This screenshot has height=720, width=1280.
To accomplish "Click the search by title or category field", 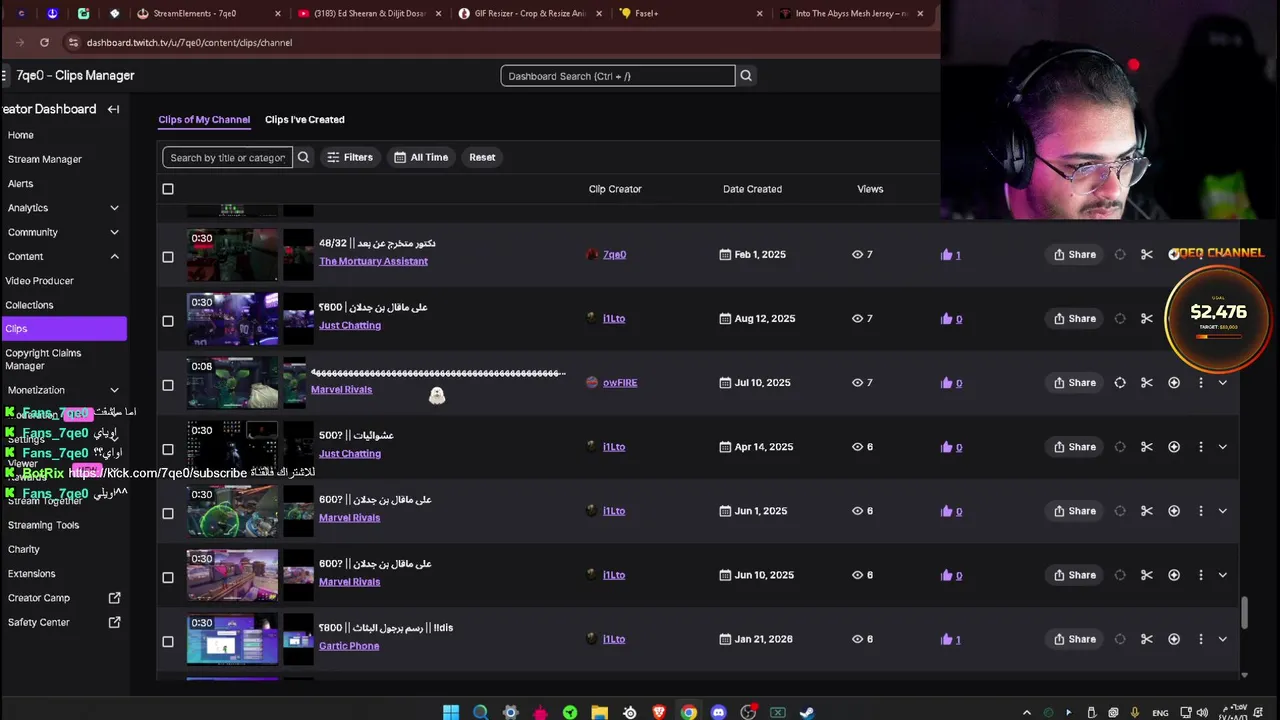I will (227, 157).
